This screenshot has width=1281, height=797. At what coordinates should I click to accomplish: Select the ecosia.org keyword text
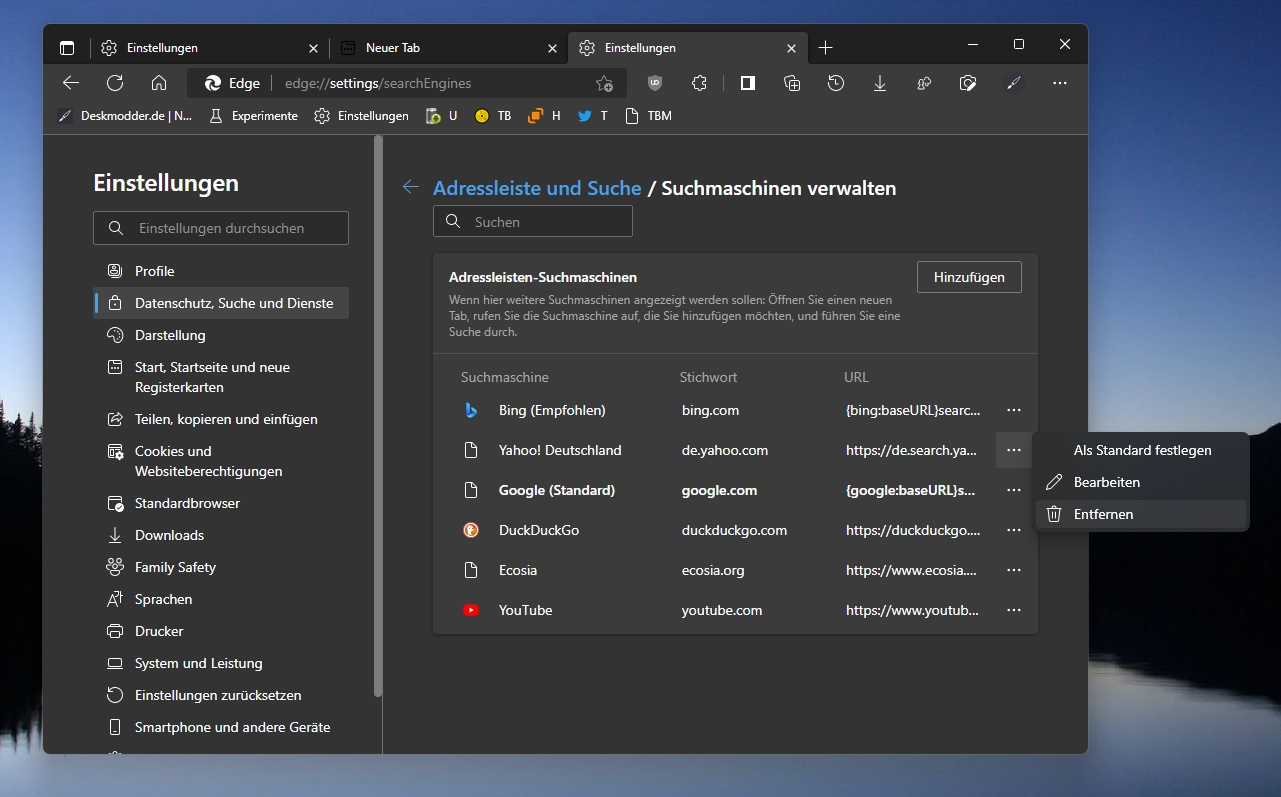point(713,570)
